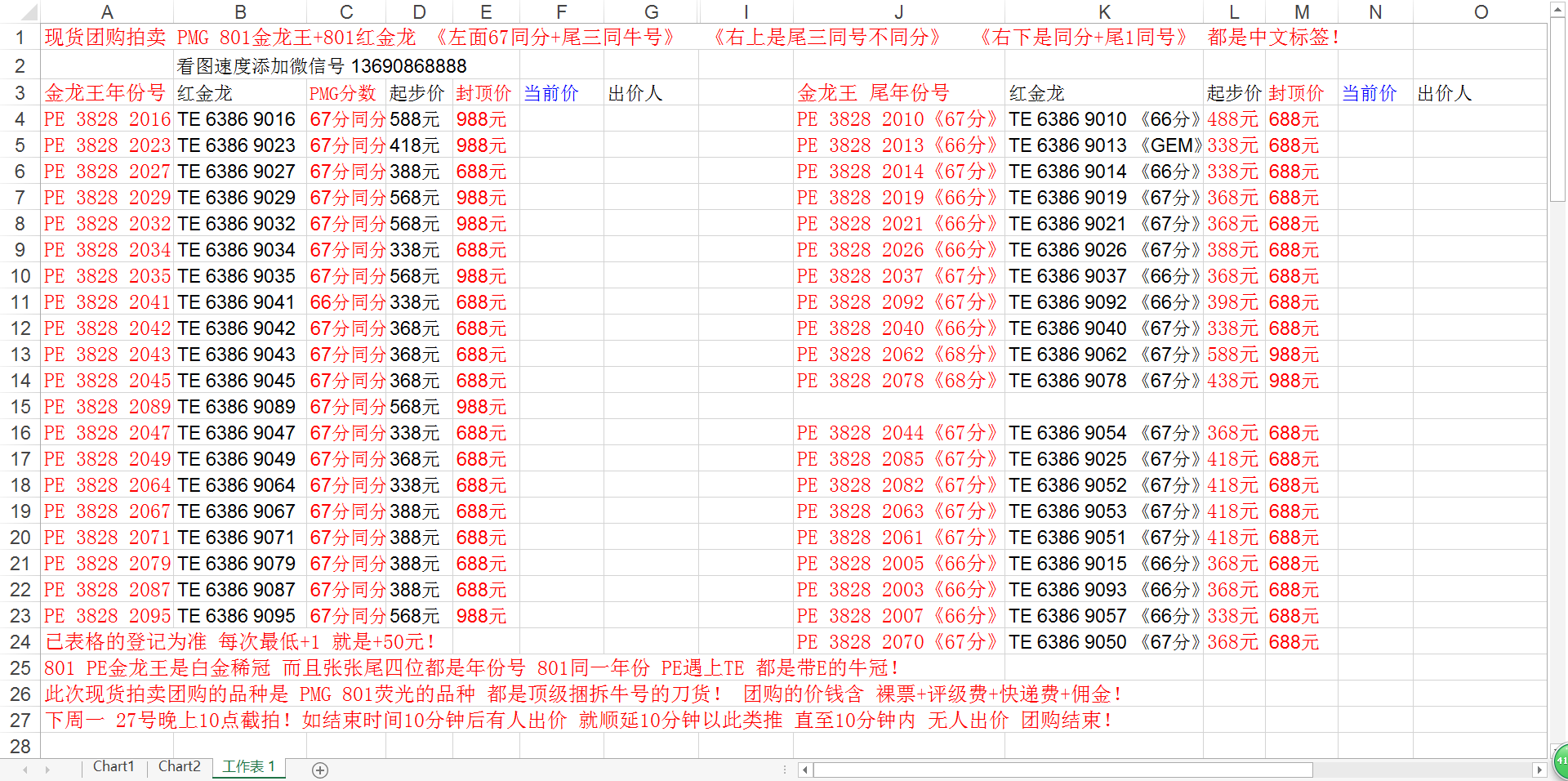
Task: Click the left 当前价 header cell
Action: (x=561, y=93)
